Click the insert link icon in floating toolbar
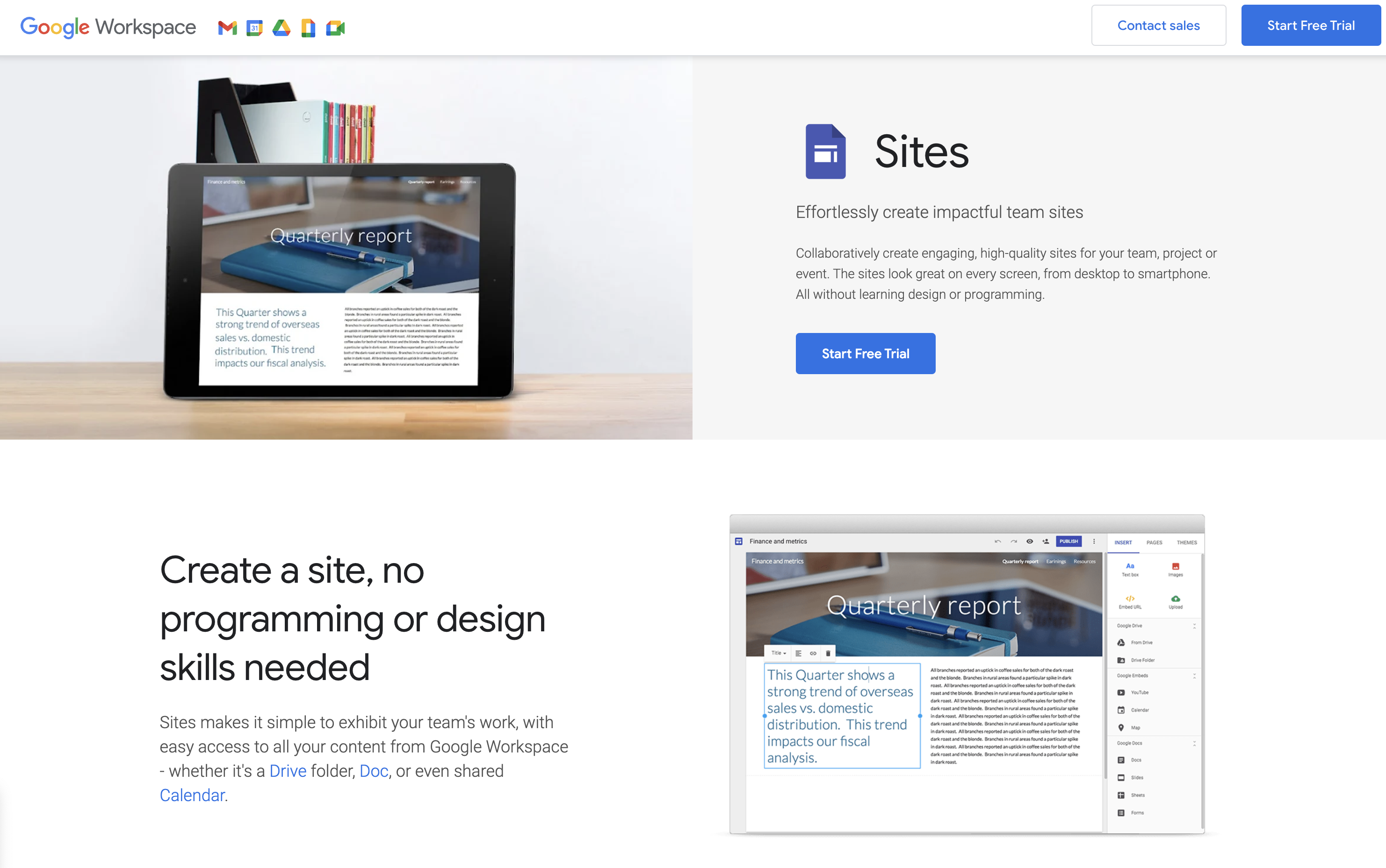 813,653
